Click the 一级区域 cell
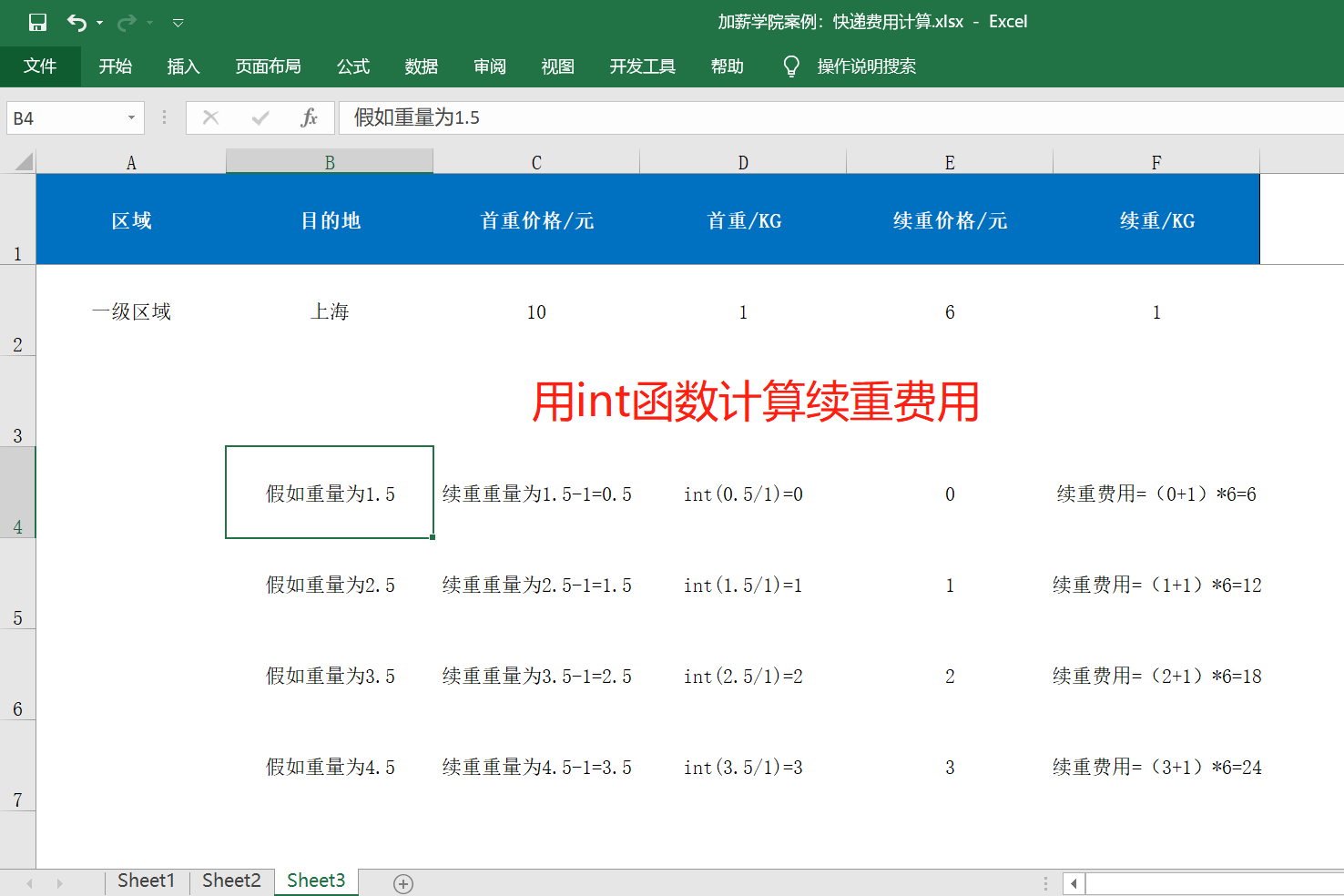Image resolution: width=1344 pixels, height=896 pixels. 131,311
